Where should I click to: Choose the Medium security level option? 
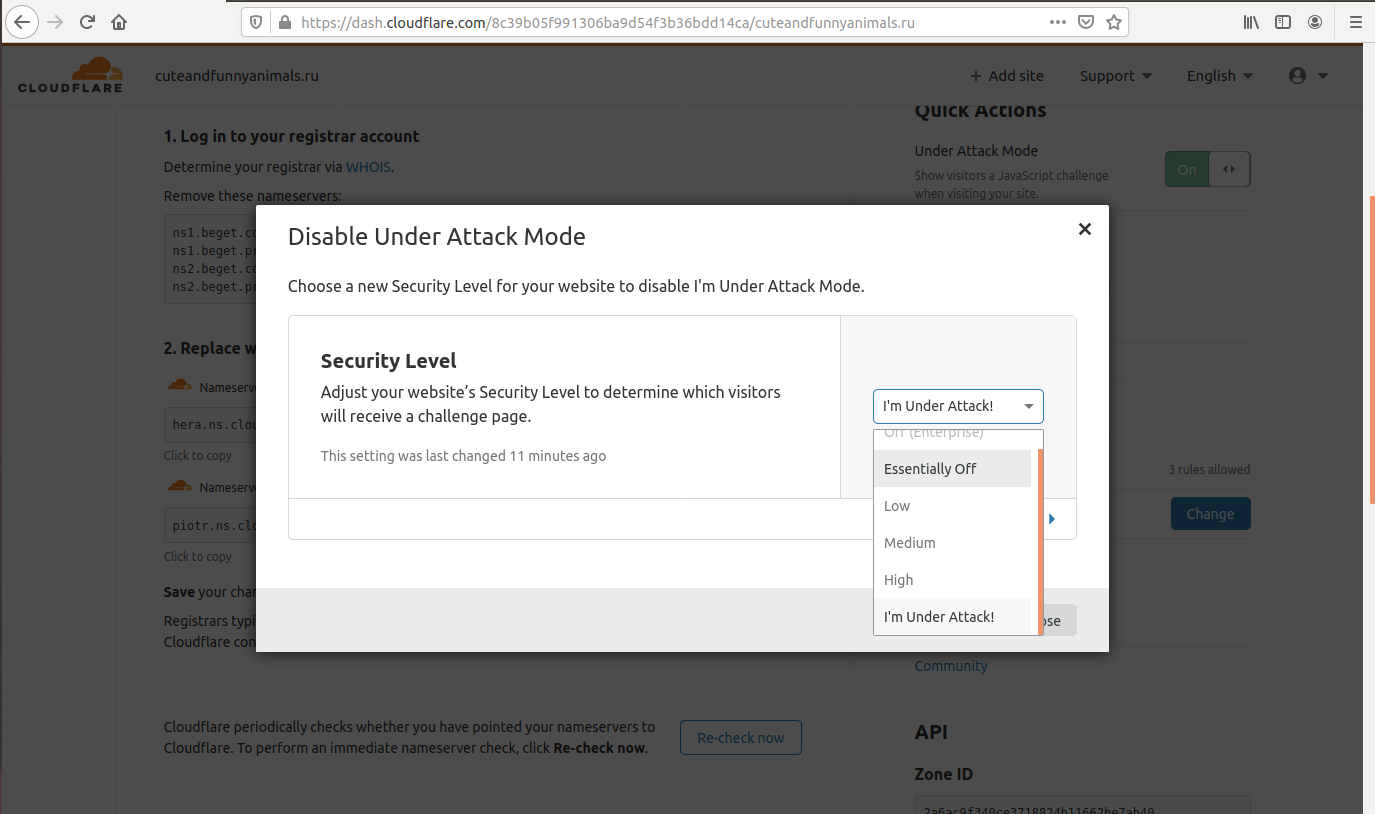[x=910, y=543]
